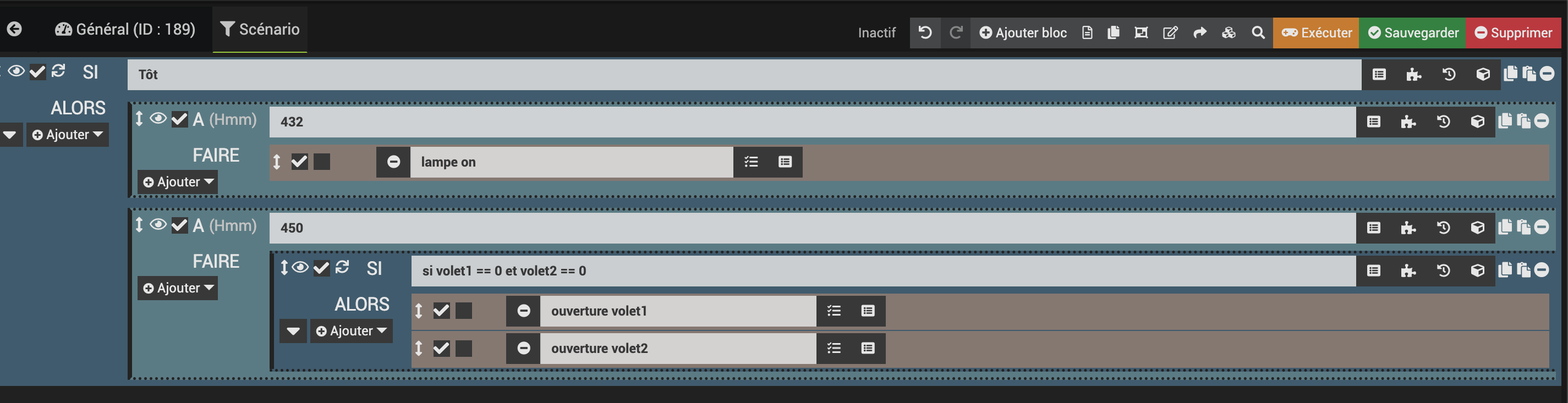Delete the 450 block with minus icon
The width and height of the screenshot is (1568, 403).
[x=1541, y=227]
